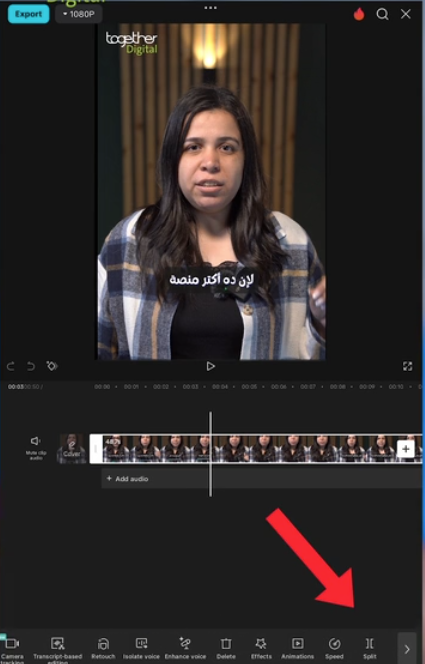Expand more tools with right chevron
The height and width of the screenshot is (664, 425).
tap(406, 649)
